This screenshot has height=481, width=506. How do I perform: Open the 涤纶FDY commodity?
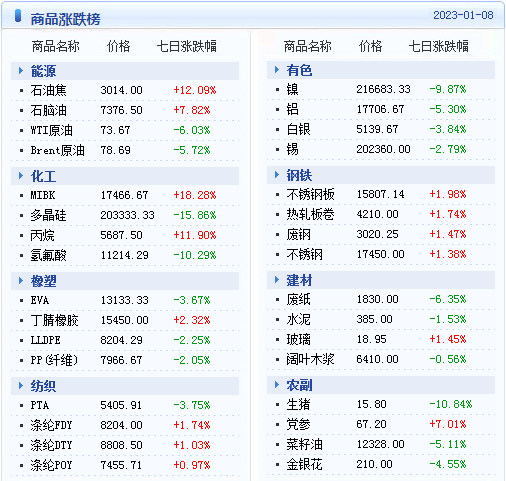tap(51, 425)
